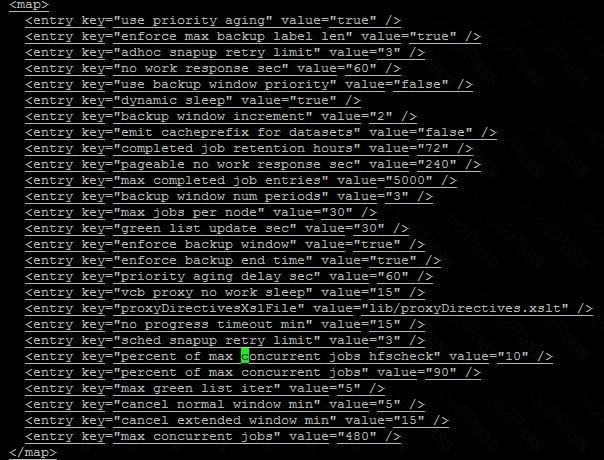Screen dimensions: 604x460
Task: Click the opening <map> tag
Action: pos(29,5)
